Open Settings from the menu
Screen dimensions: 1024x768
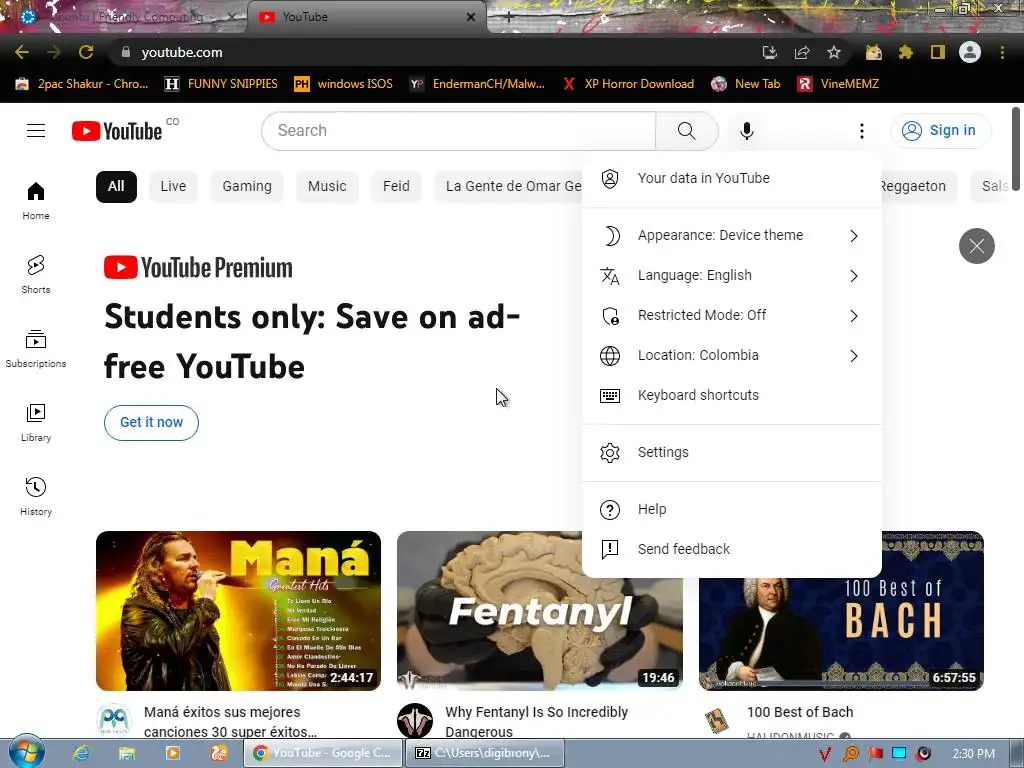(731, 452)
